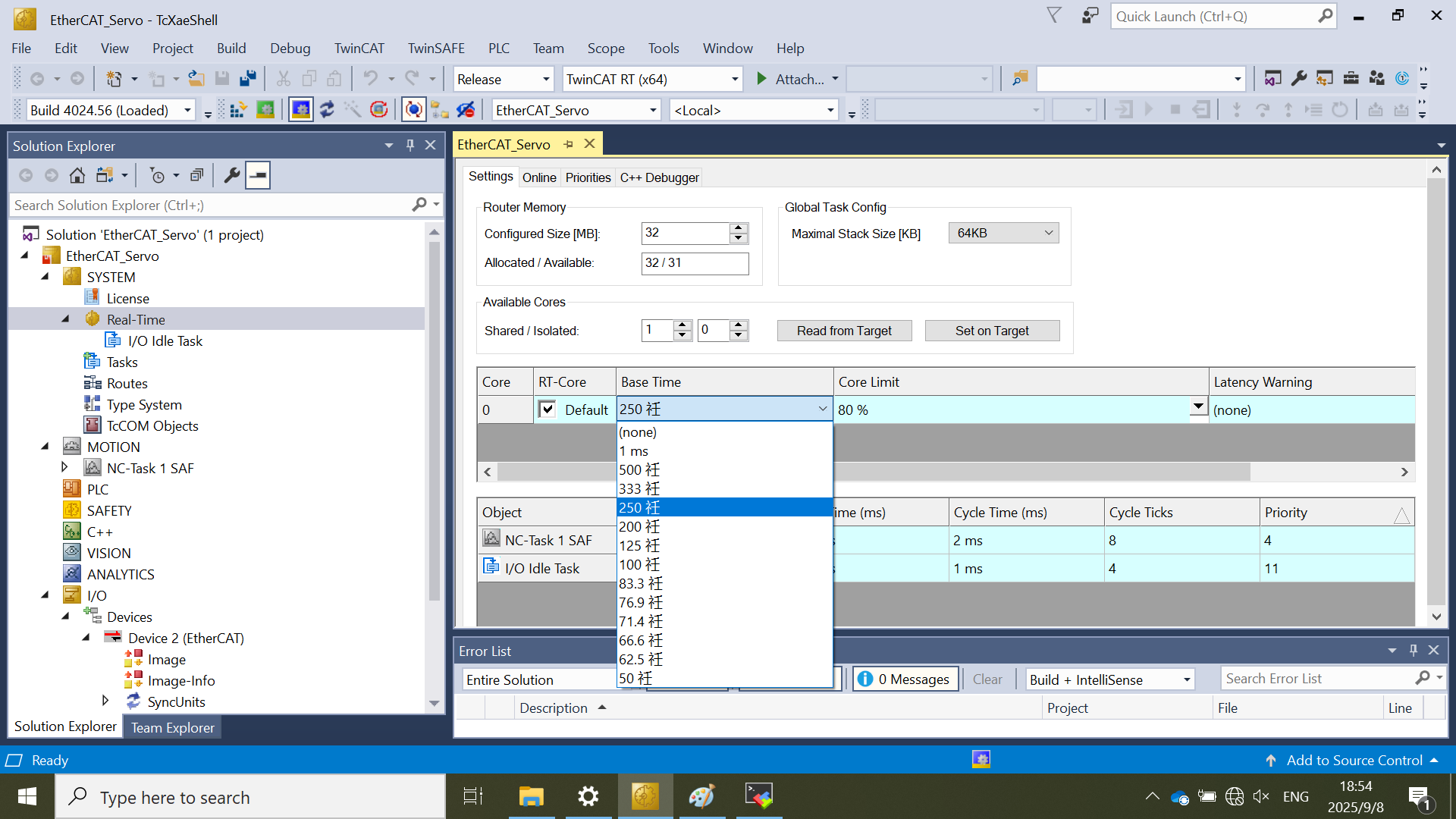This screenshot has height=819, width=1456.
Task: Click the Toggle Free Run State icon
Action: [x=379, y=110]
